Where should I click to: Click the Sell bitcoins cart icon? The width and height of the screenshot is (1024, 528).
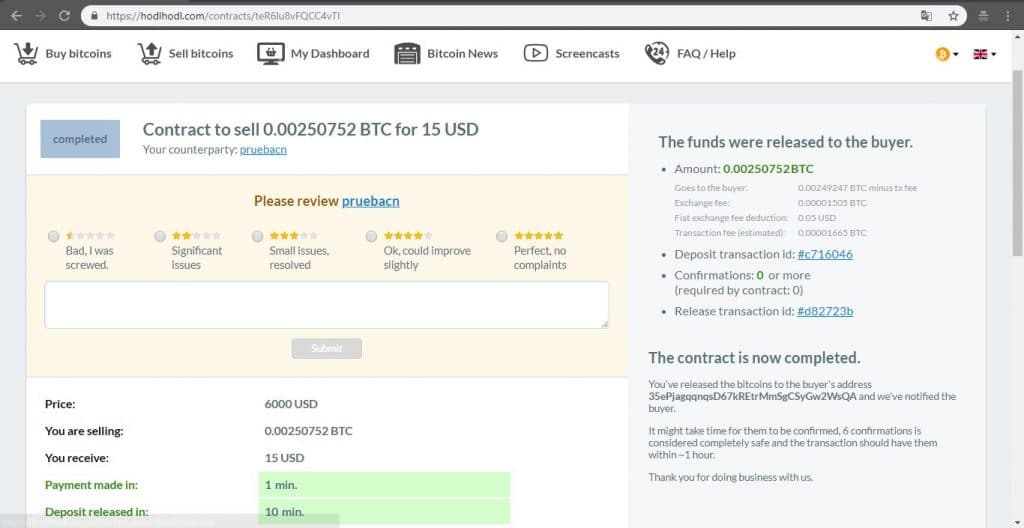point(150,54)
